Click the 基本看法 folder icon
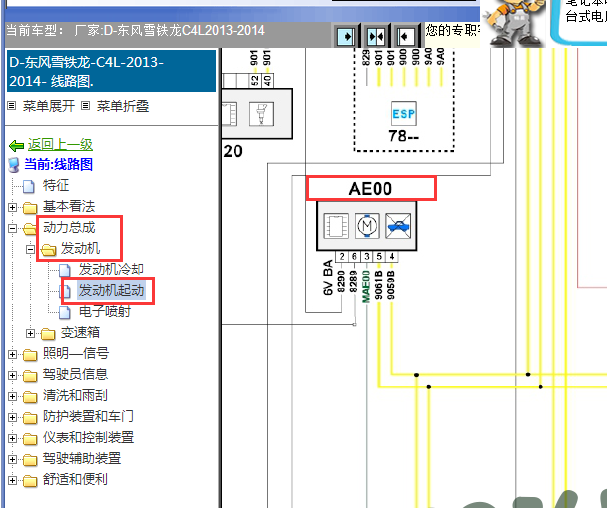607x508 pixels. [x=30, y=208]
